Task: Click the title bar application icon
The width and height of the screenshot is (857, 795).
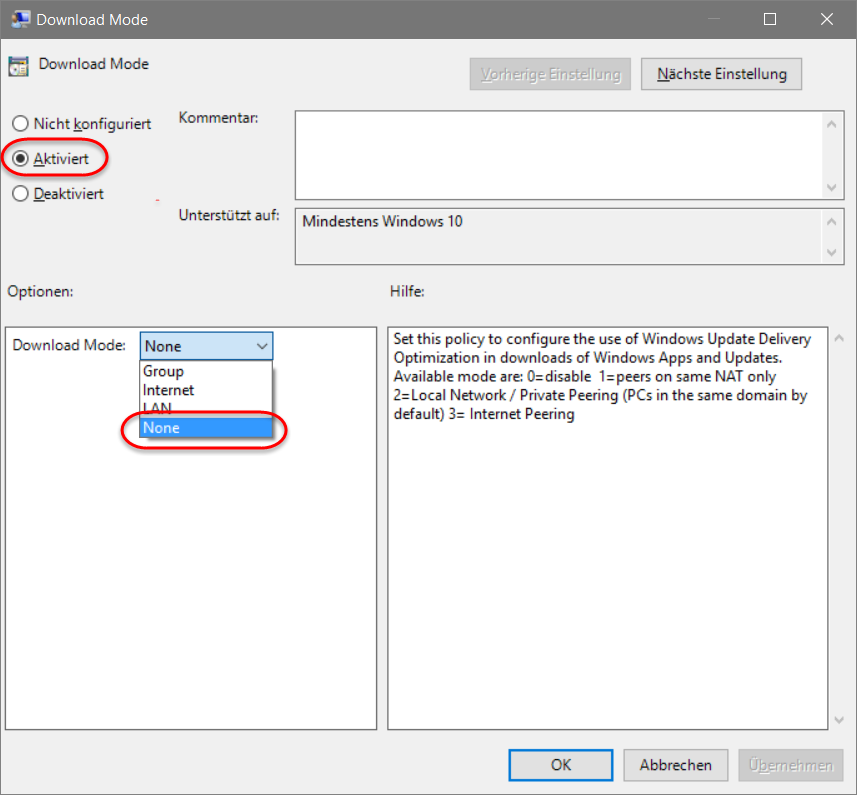Action: pyautogui.click(x=21, y=18)
